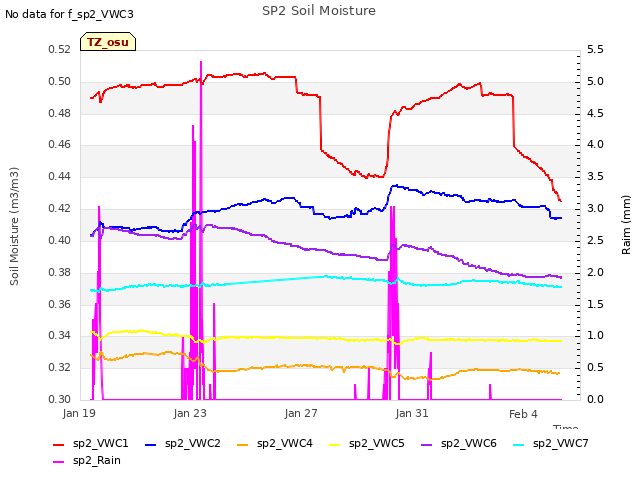Click the 2.5 rain axis value

(x=595, y=240)
